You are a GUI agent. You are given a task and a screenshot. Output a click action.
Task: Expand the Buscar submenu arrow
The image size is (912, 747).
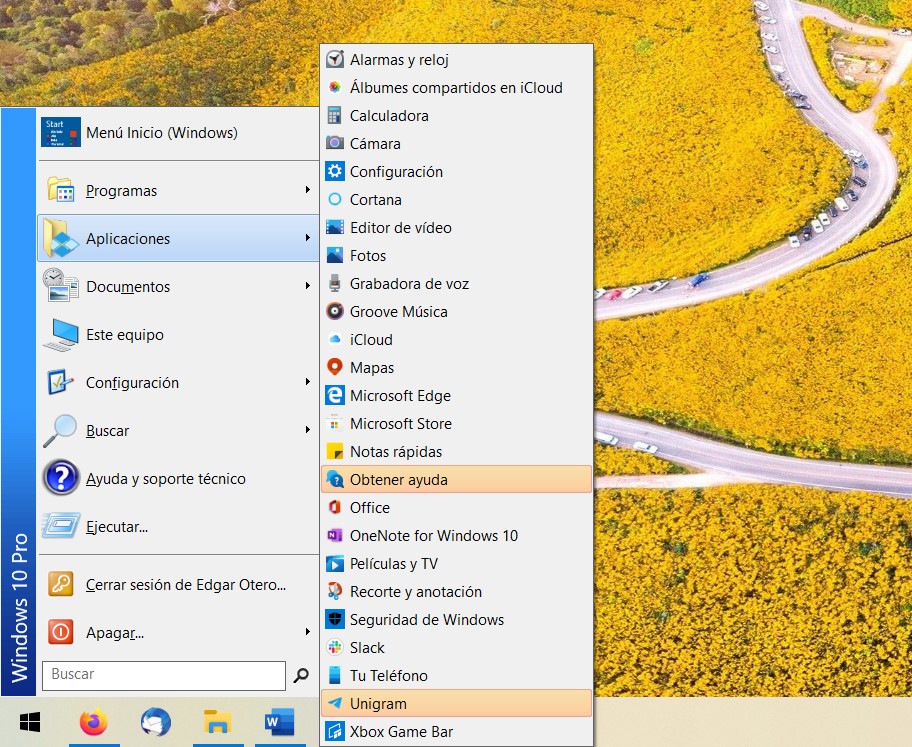[x=308, y=431]
